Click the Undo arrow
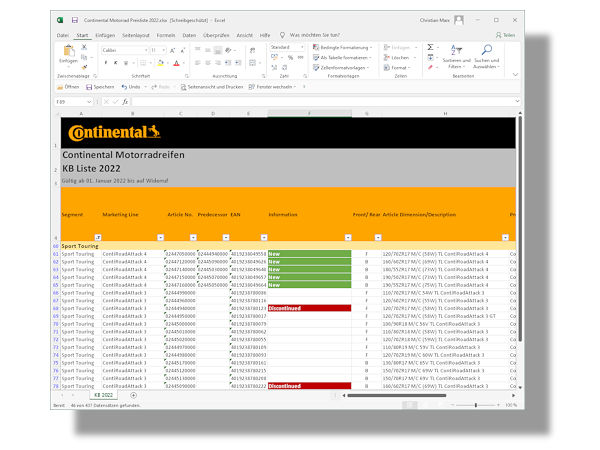 click(124, 87)
